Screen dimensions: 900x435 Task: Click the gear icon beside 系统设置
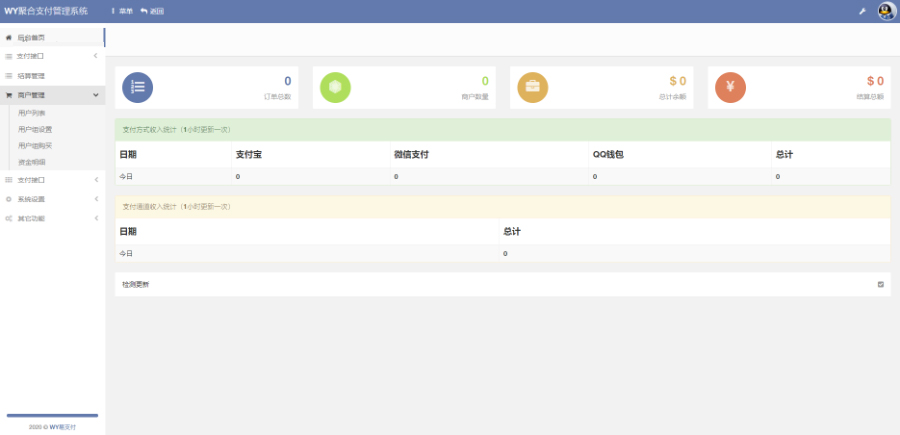(9, 198)
